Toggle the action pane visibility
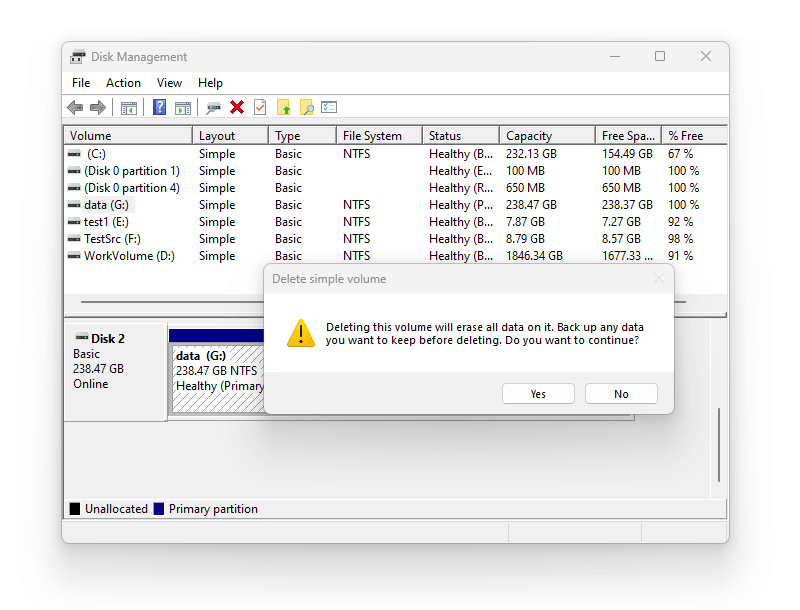 tap(181, 107)
